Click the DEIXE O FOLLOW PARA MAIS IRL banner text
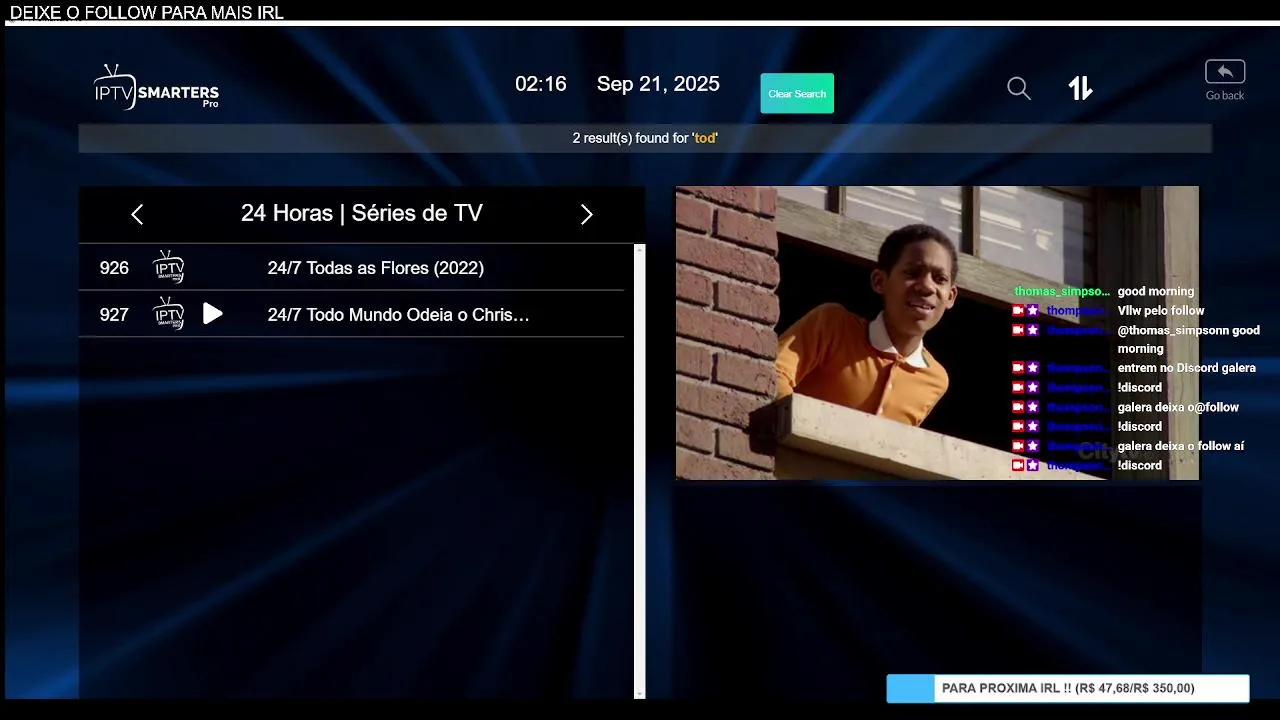 pos(147,12)
